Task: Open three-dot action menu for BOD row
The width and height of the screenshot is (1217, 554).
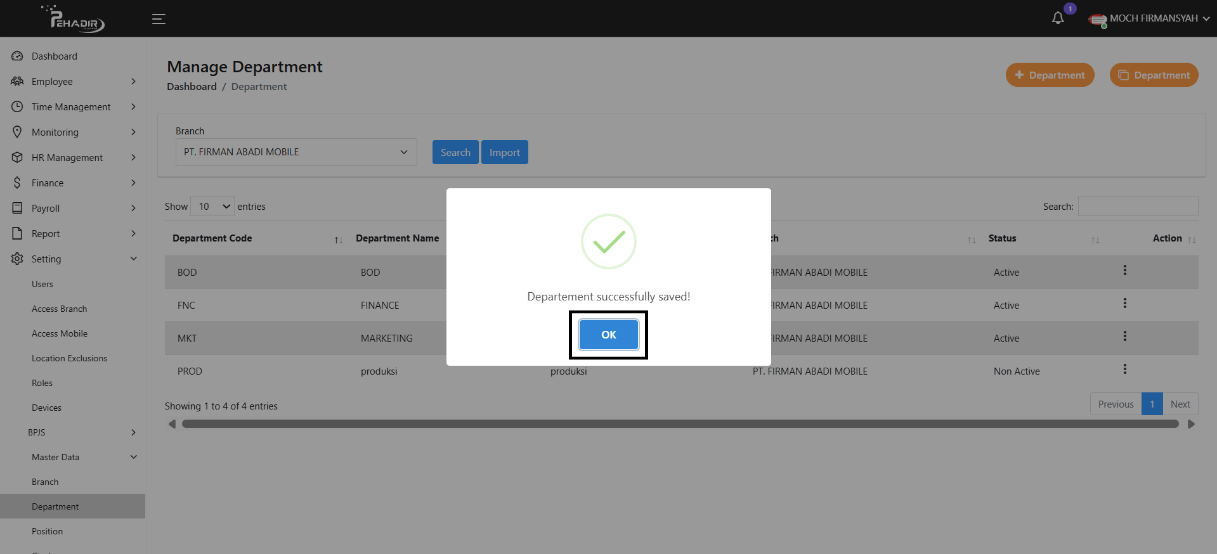Action: tap(1125, 271)
